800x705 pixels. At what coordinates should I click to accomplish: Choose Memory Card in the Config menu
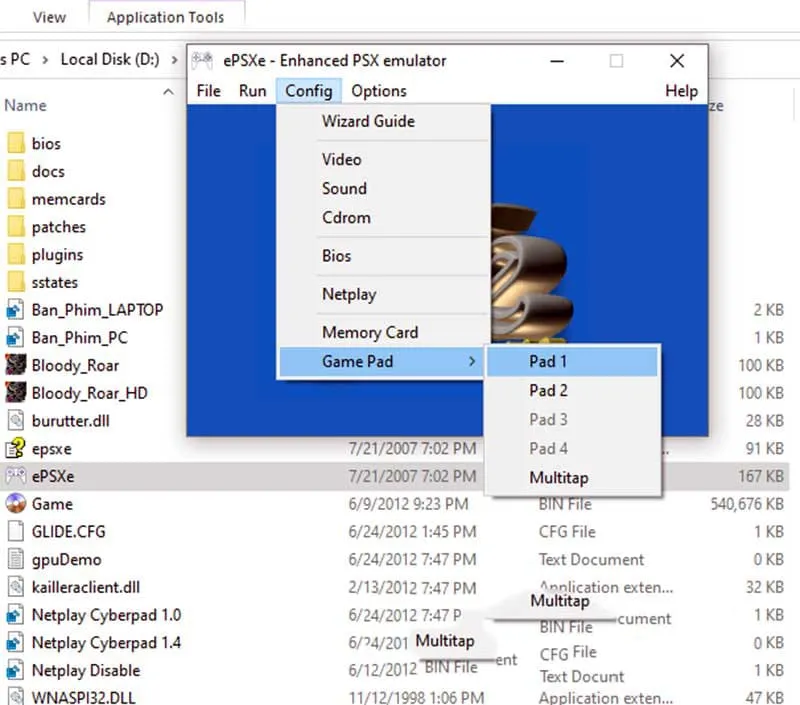(x=384, y=333)
